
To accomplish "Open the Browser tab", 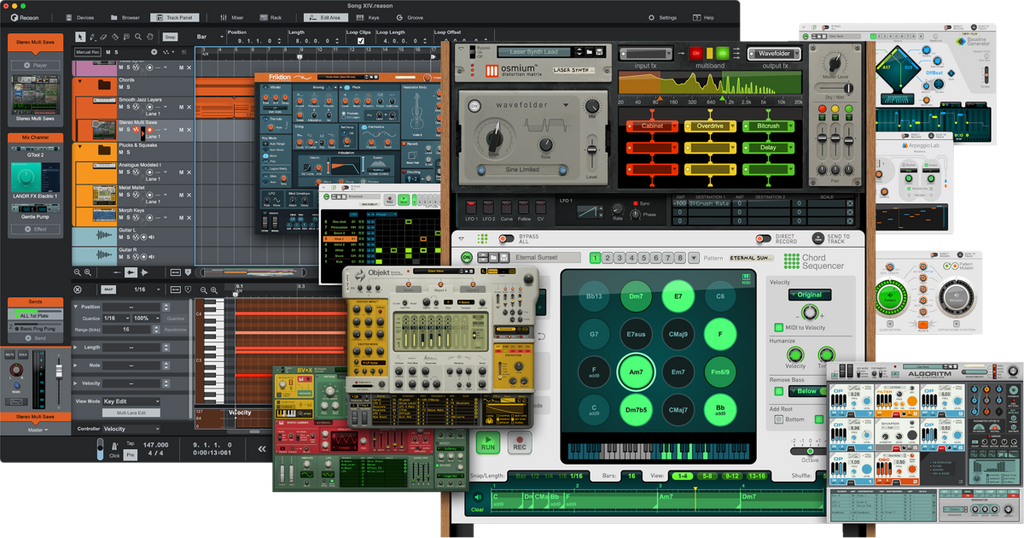I will pyautogui.click(x=125, y=18).
